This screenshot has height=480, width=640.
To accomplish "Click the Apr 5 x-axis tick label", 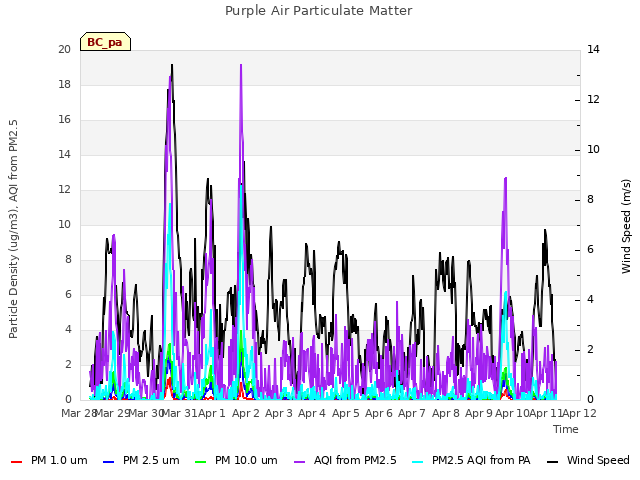I will click(x=346, y=413).
